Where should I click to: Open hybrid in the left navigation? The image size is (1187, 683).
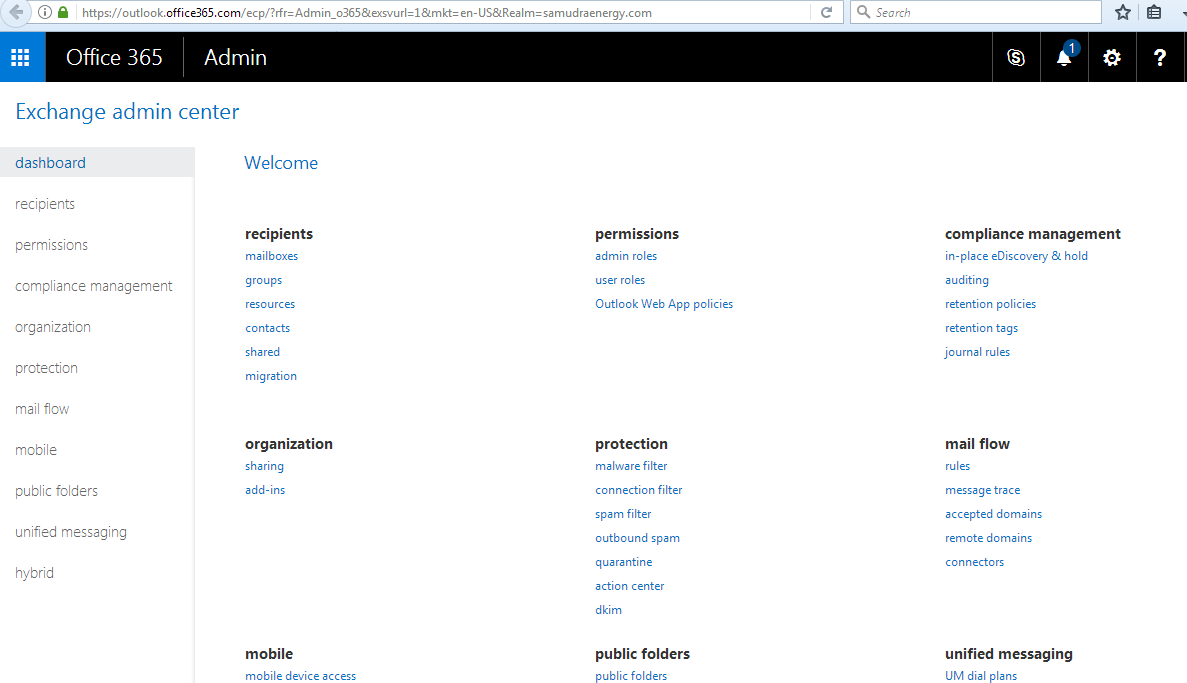[34, 573]
